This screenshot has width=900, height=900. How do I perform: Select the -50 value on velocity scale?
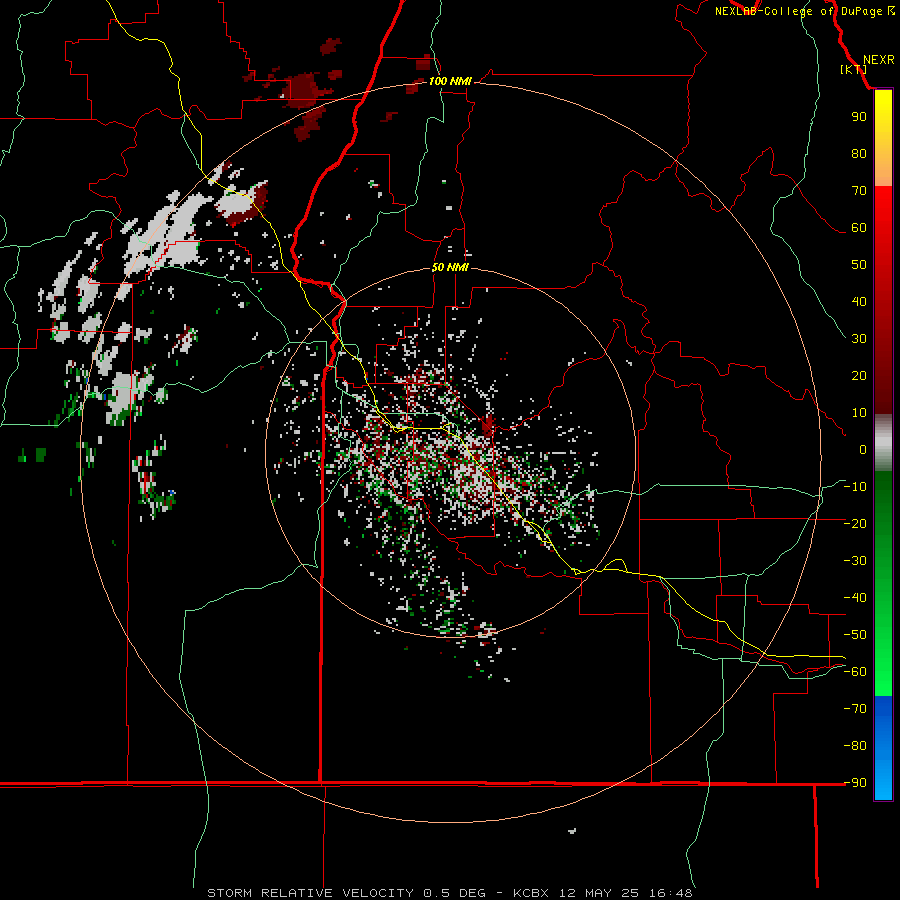(855, 635)
